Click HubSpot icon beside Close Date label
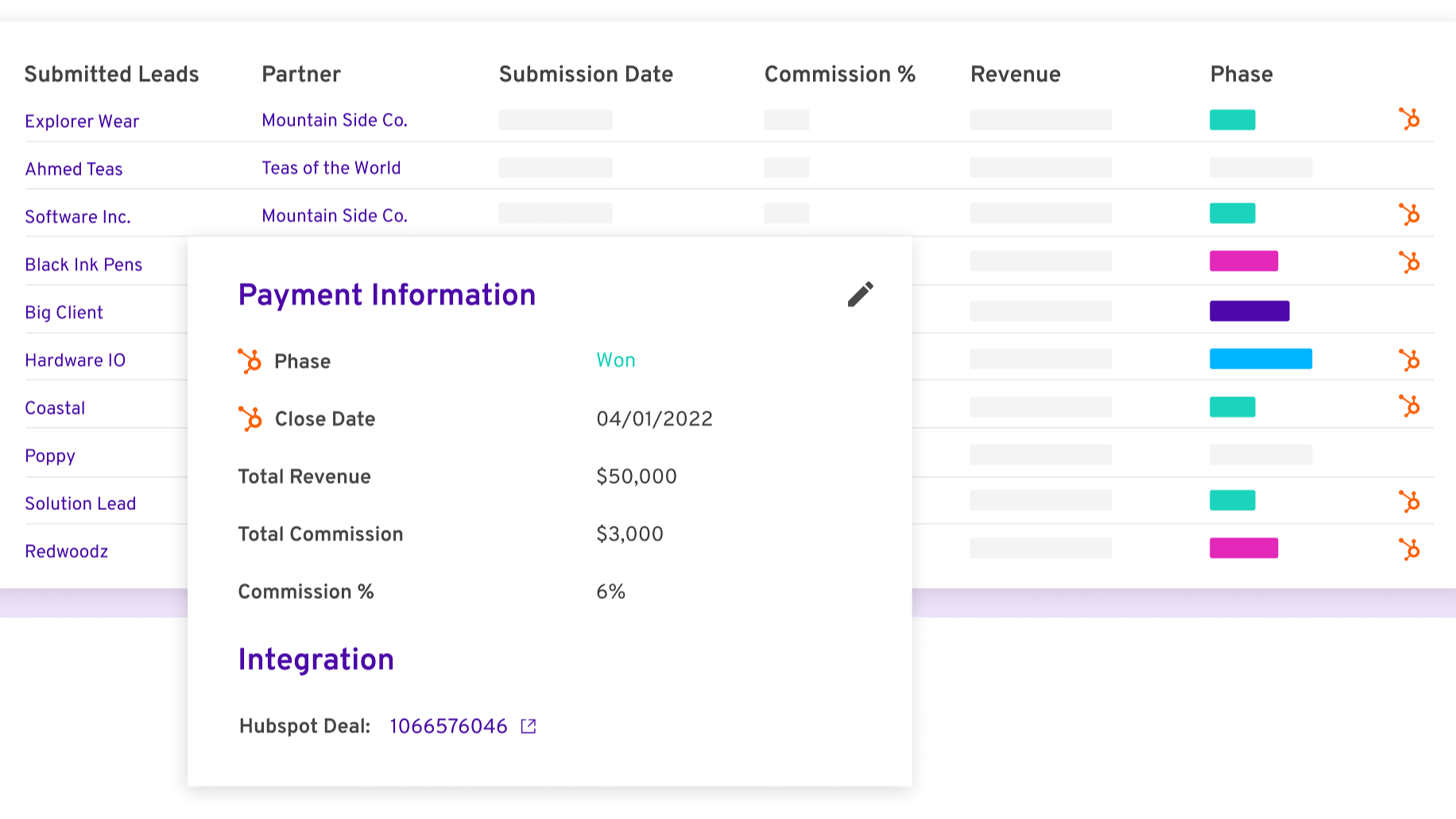Viewport: 1456px width, 819px height. click(x=250, y=419)
